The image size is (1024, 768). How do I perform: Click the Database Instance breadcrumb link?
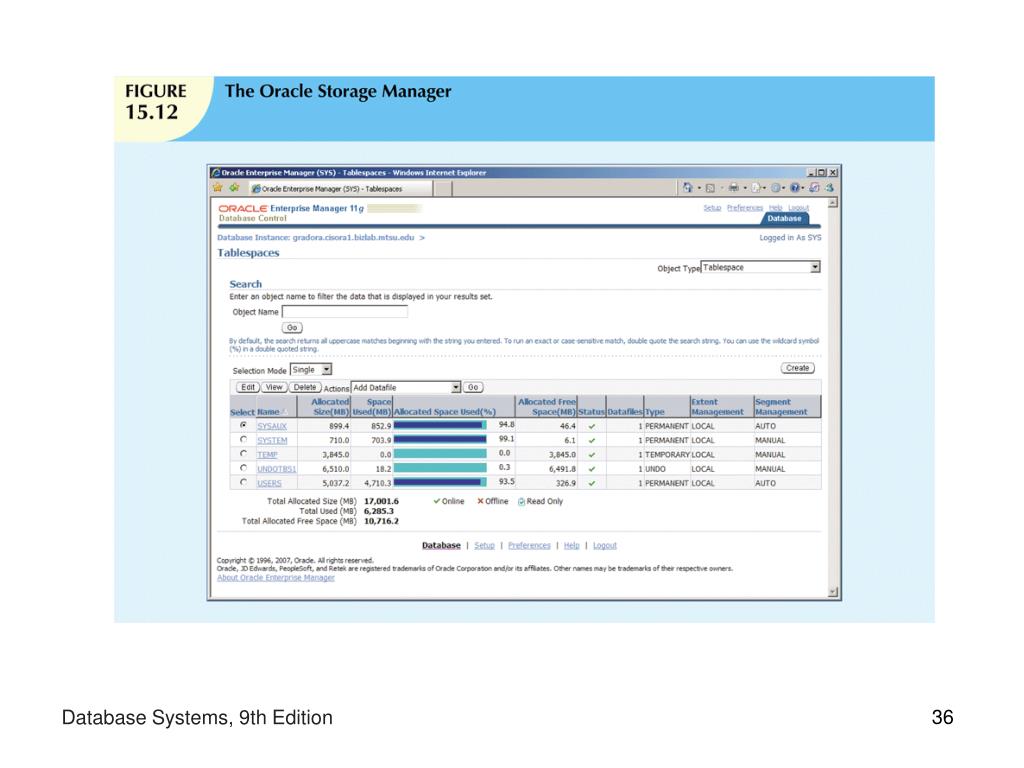(315, 238)
